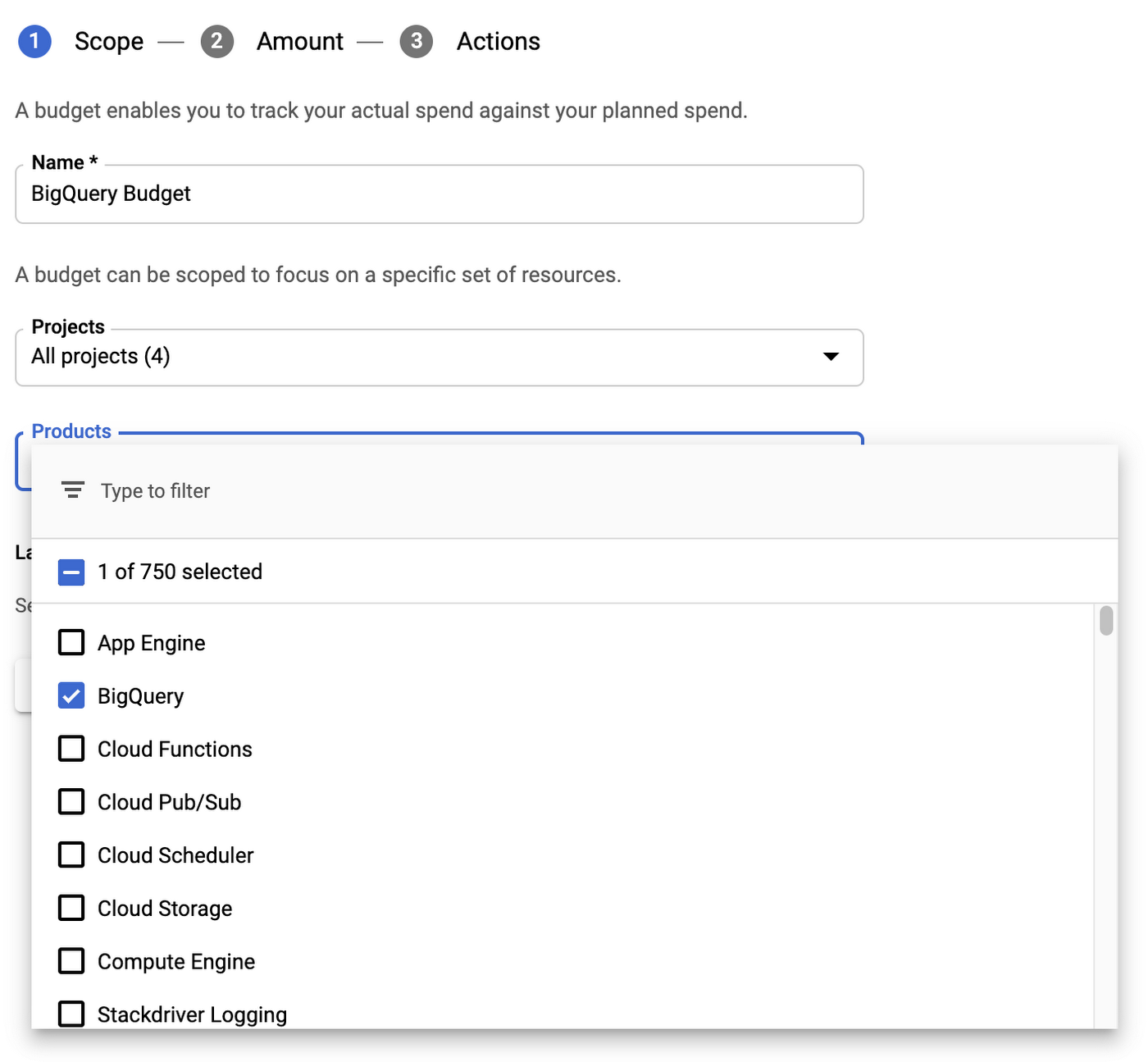The width and height of the screenshot is (1148, 1062).
Task: Go to the Scope step label
Action: point(109,42)
